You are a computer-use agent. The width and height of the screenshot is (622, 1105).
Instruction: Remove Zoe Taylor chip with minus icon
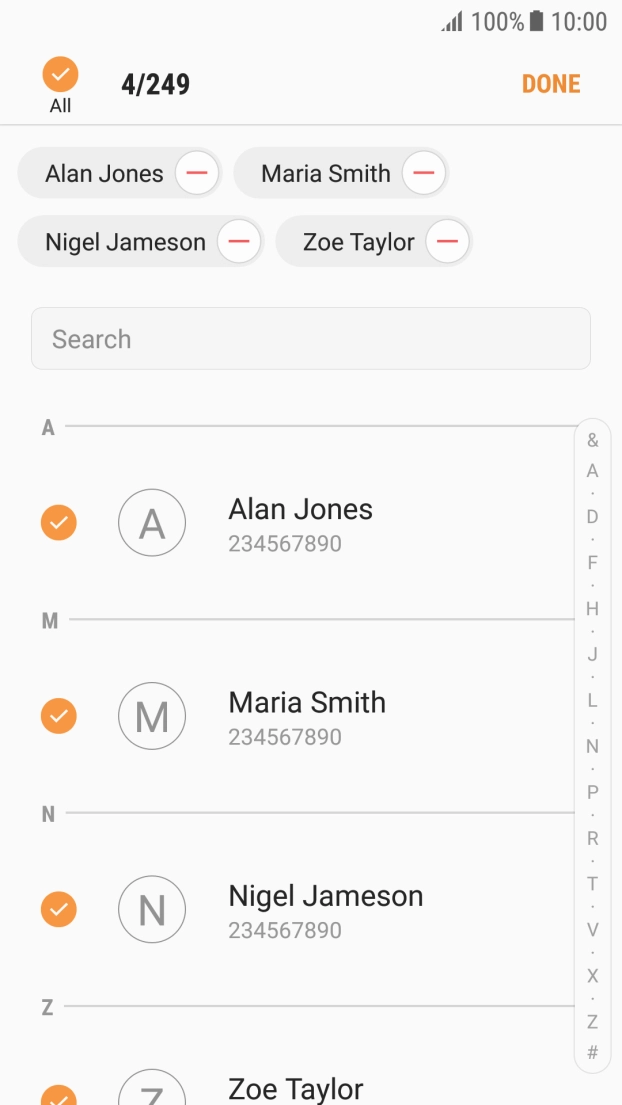point(447,242)
